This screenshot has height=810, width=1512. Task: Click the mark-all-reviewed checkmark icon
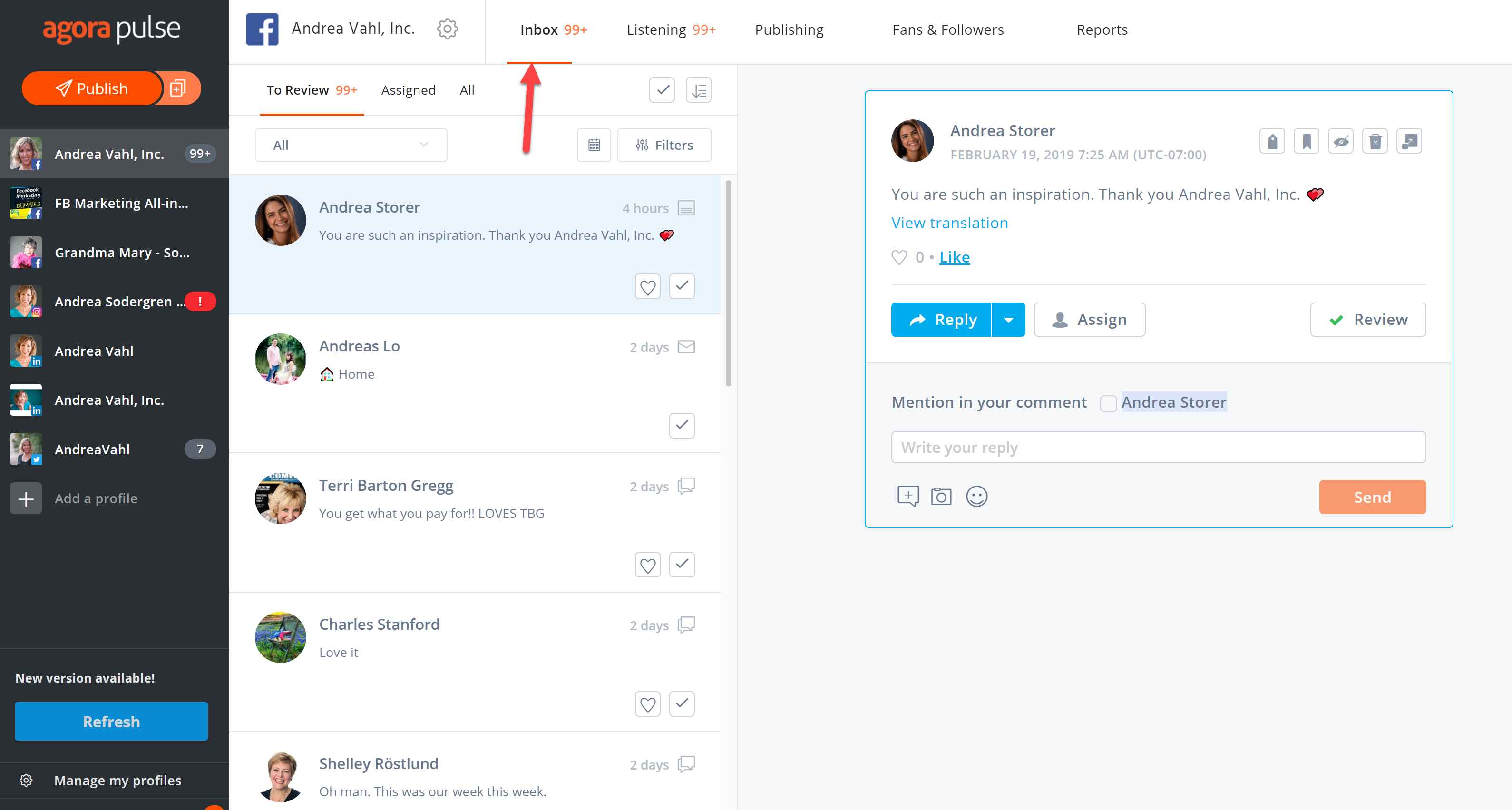coord(662,90)
